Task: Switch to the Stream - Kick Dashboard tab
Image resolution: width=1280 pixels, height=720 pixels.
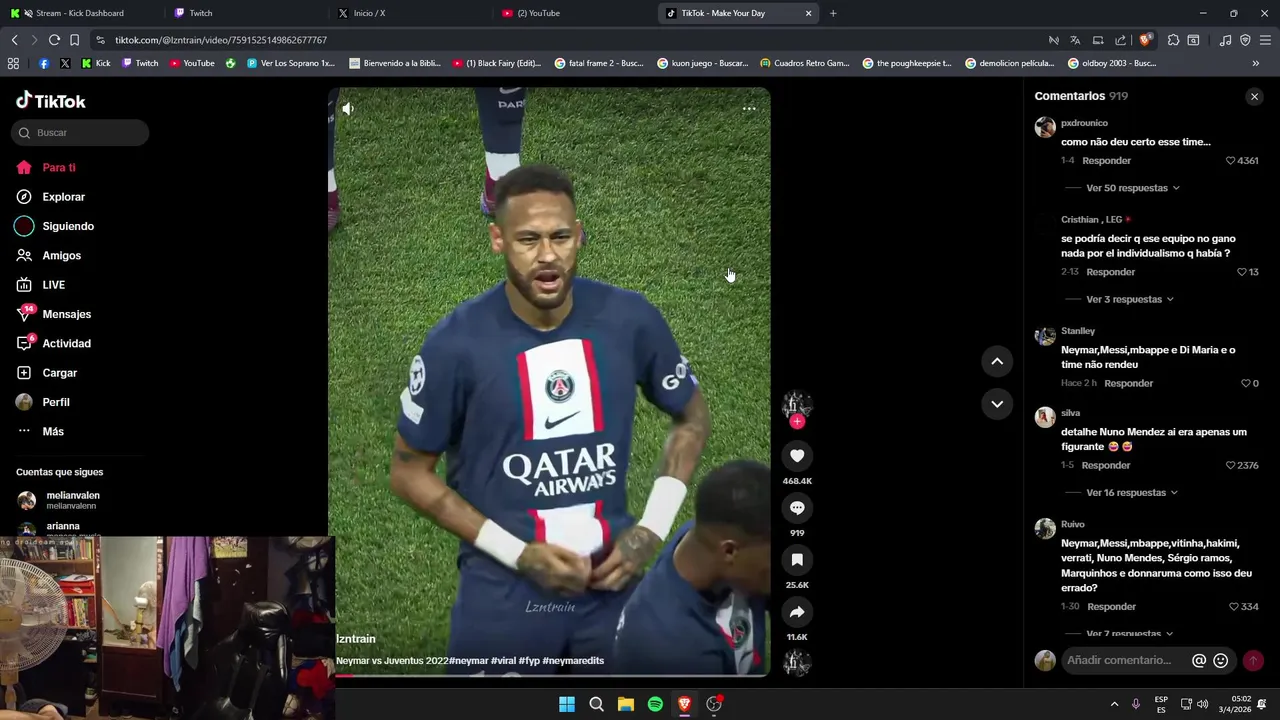Action: coord(78,13)
